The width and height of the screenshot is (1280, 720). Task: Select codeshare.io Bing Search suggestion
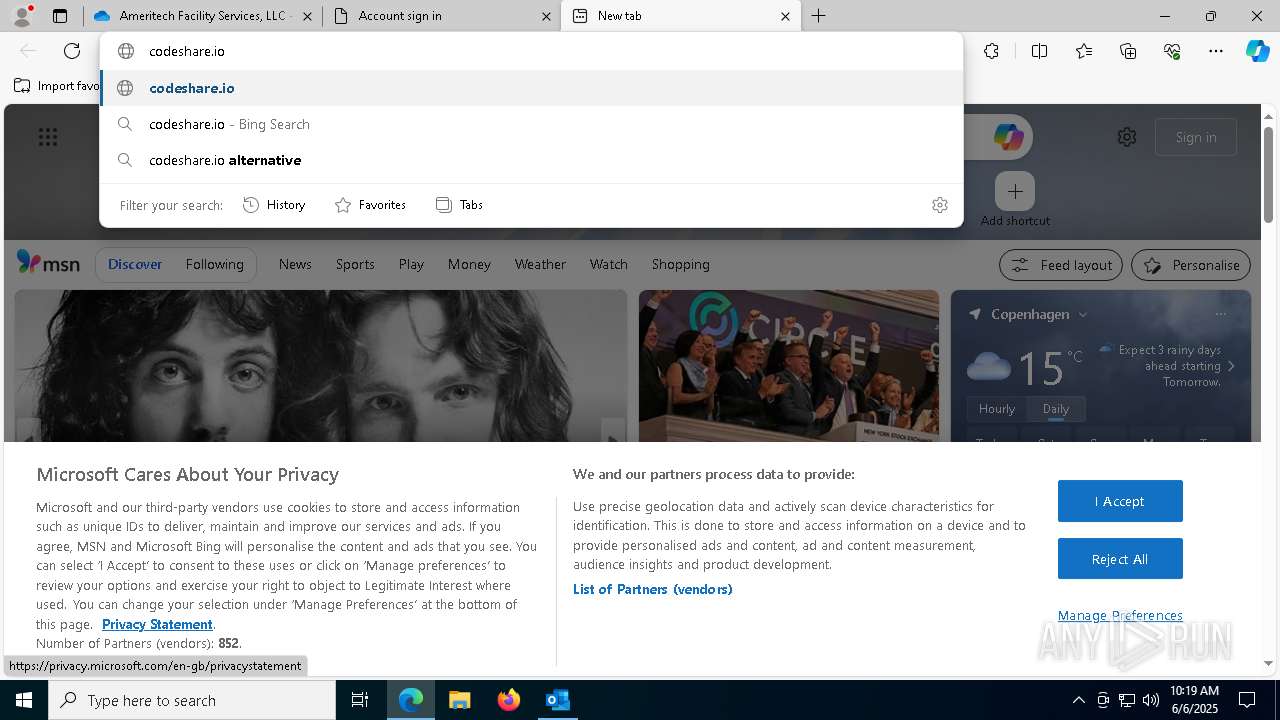[x=531, y=124]
